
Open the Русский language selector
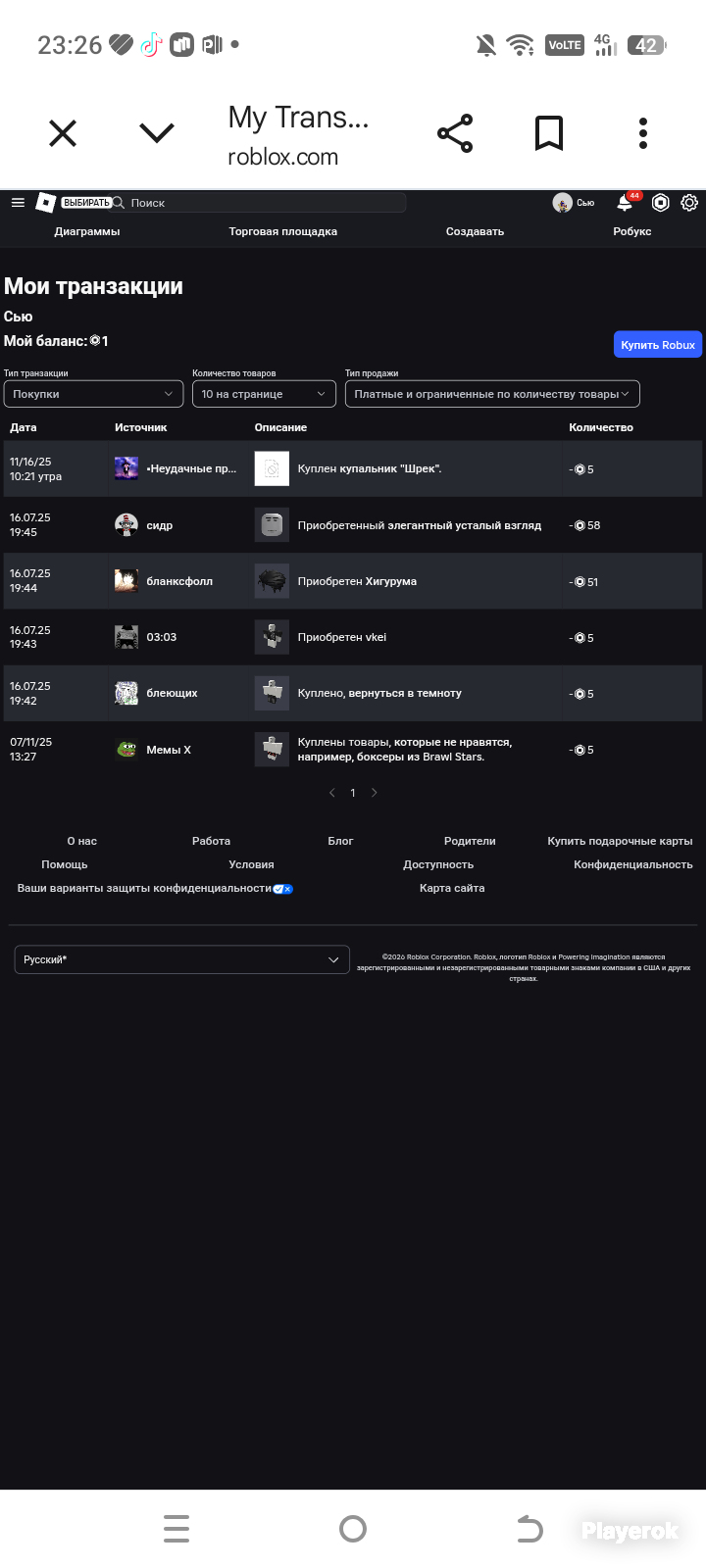click(182, 959)
